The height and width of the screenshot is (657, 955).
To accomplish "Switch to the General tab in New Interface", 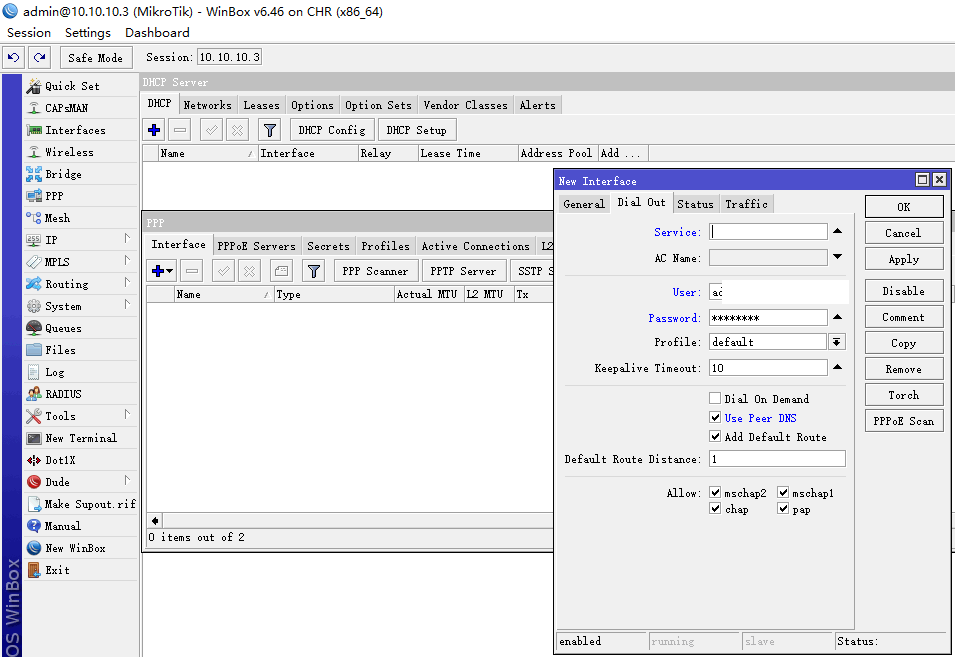I will click(583, 204).
